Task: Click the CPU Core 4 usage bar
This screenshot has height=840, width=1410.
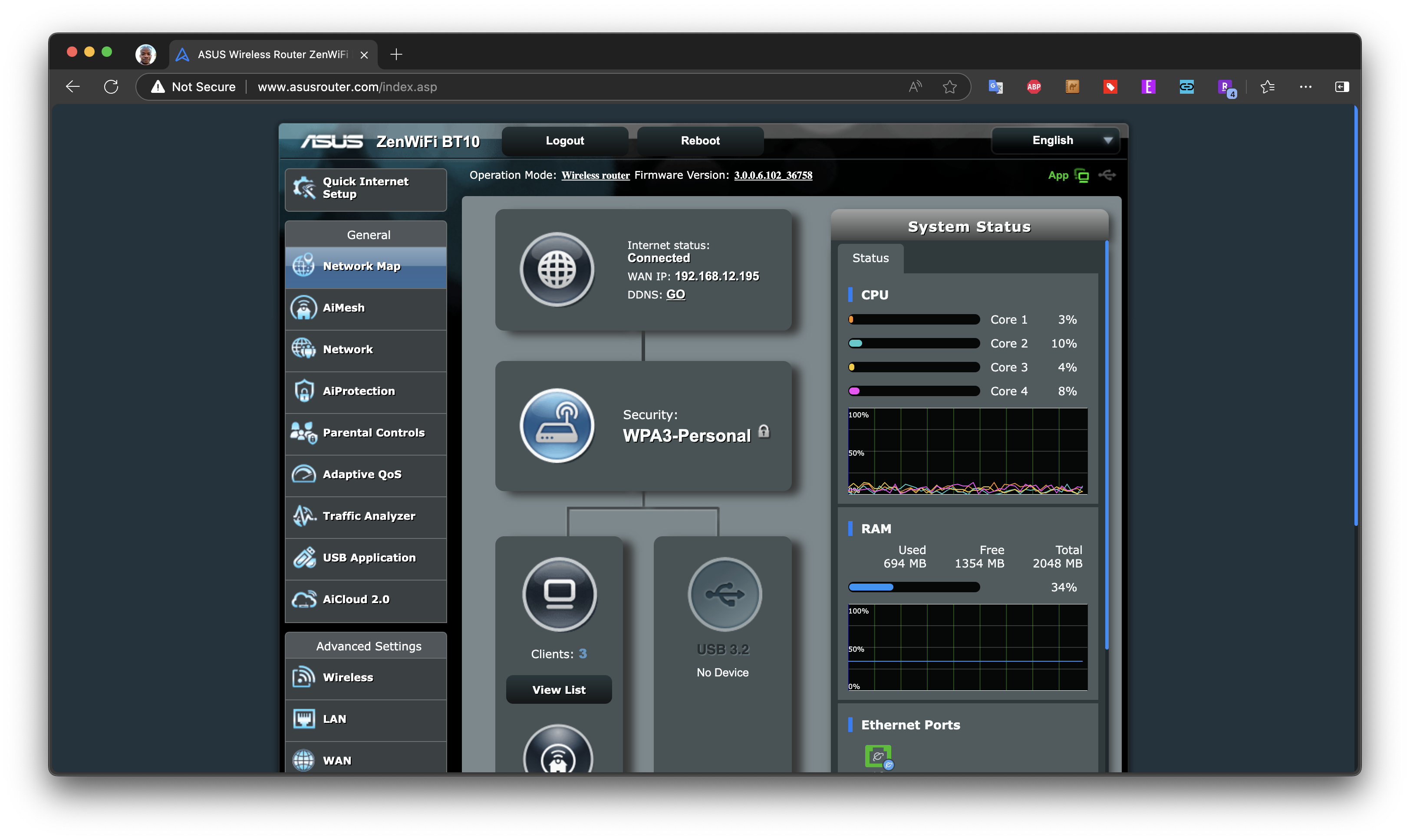Action: 913,391
